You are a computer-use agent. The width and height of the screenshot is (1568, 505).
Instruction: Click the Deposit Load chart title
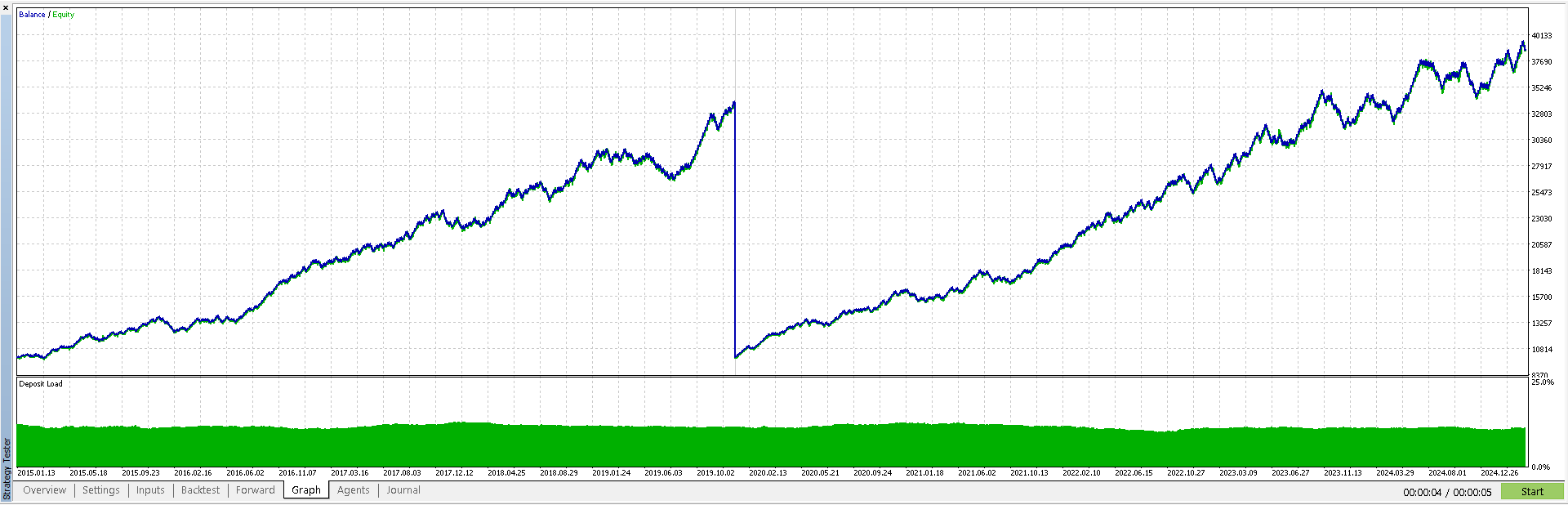tap(41, 384)
